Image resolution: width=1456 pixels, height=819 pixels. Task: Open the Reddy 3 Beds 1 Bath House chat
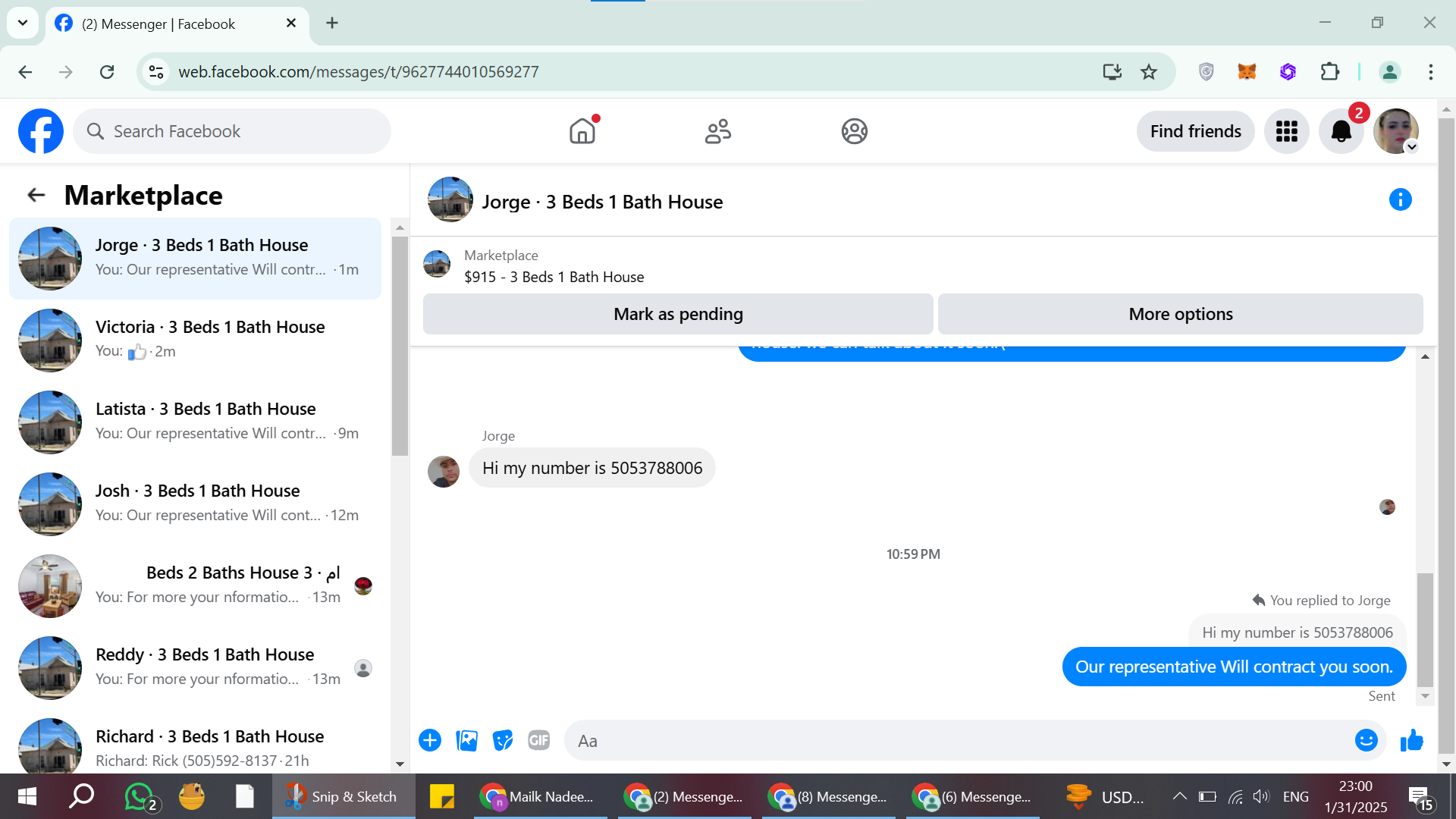click(196, 668)
